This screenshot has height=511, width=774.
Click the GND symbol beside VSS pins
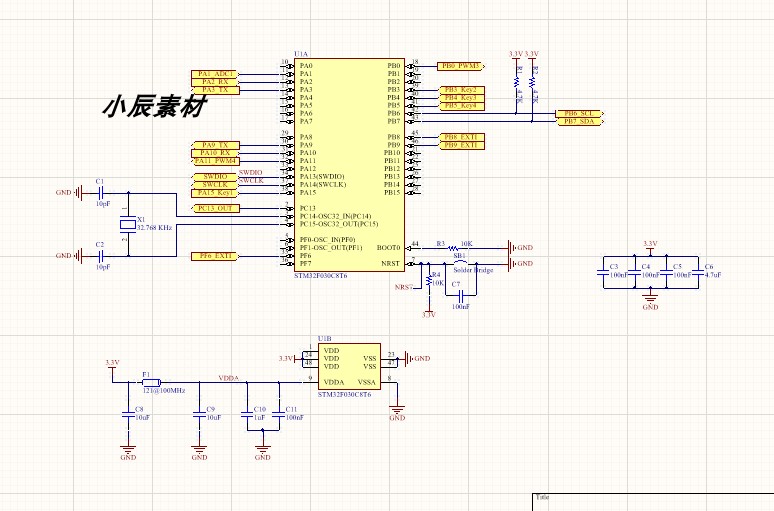[417, 358]
